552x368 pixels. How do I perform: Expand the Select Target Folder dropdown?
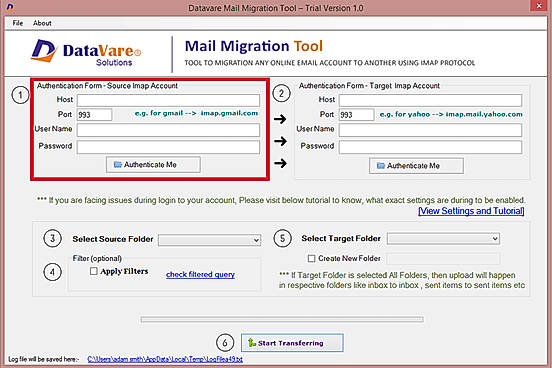coord(443,238)
